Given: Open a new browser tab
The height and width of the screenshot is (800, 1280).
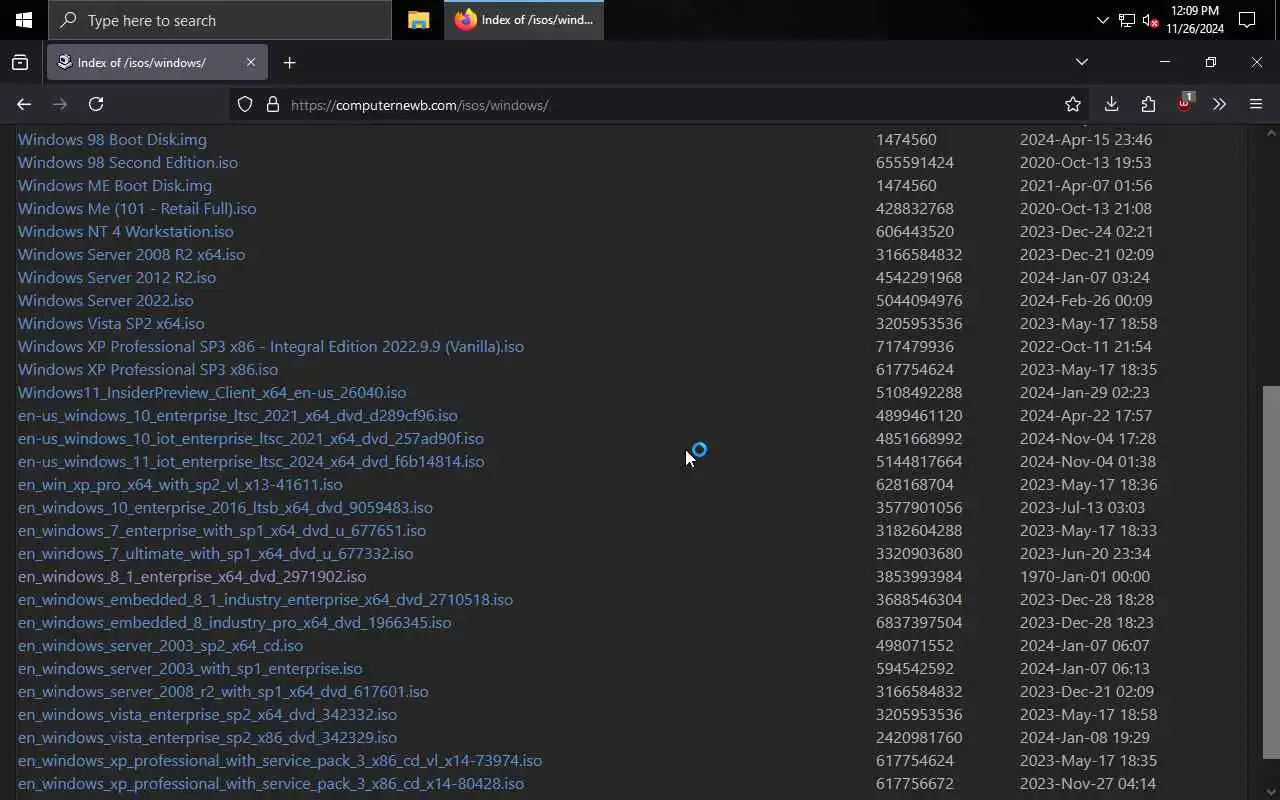Looking at the screenshot, I should (x=289, y=62).
